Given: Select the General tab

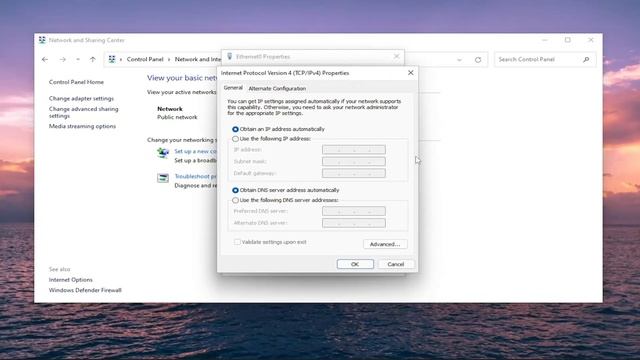Looking at the screenshot, I should point(233,88).
